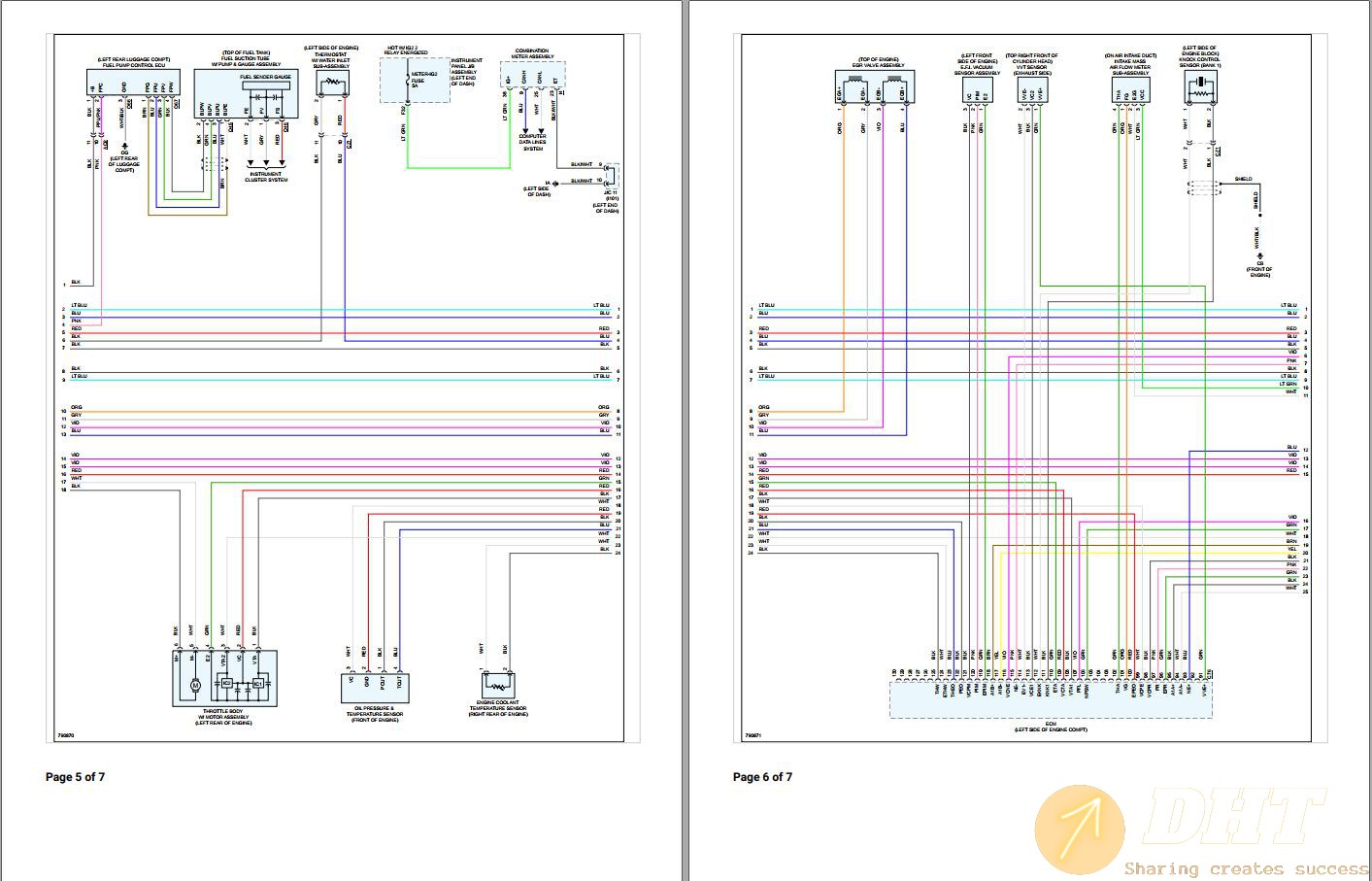This screenshot has width=1372, height=881.
Task: Click the Throttle Body motor assembly diagram
Action: coord(224,677)
